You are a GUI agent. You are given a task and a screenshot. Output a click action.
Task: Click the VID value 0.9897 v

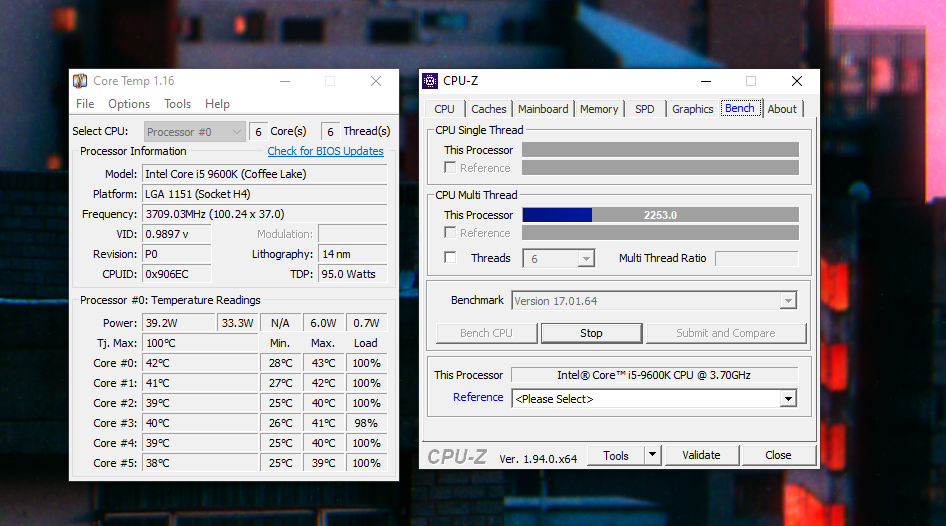[177, 234]
